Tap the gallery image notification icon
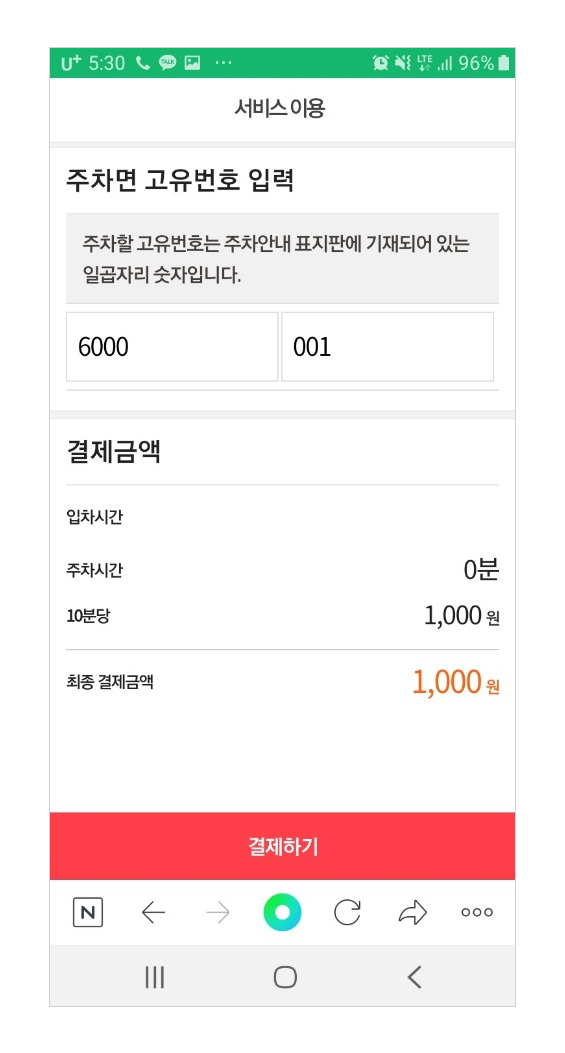The height and width of the screenshot is (1053, 565). pos(193,63)
